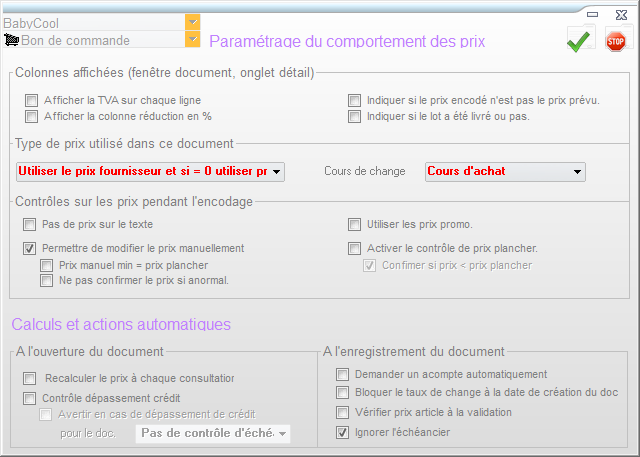Viewport: 640px width, 457px height.
Task: Expand the BabyCool dropdown arrow
Action: click(192, 22)
